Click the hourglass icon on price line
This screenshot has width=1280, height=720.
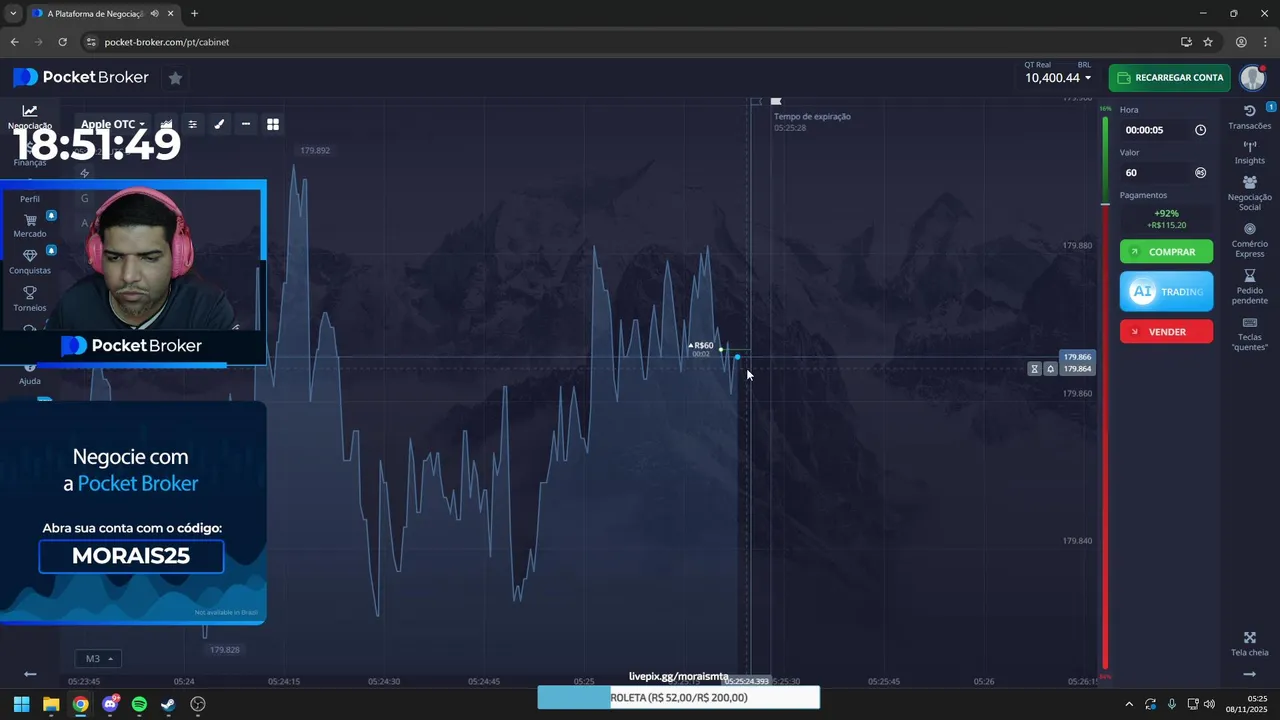[1035, 369]
